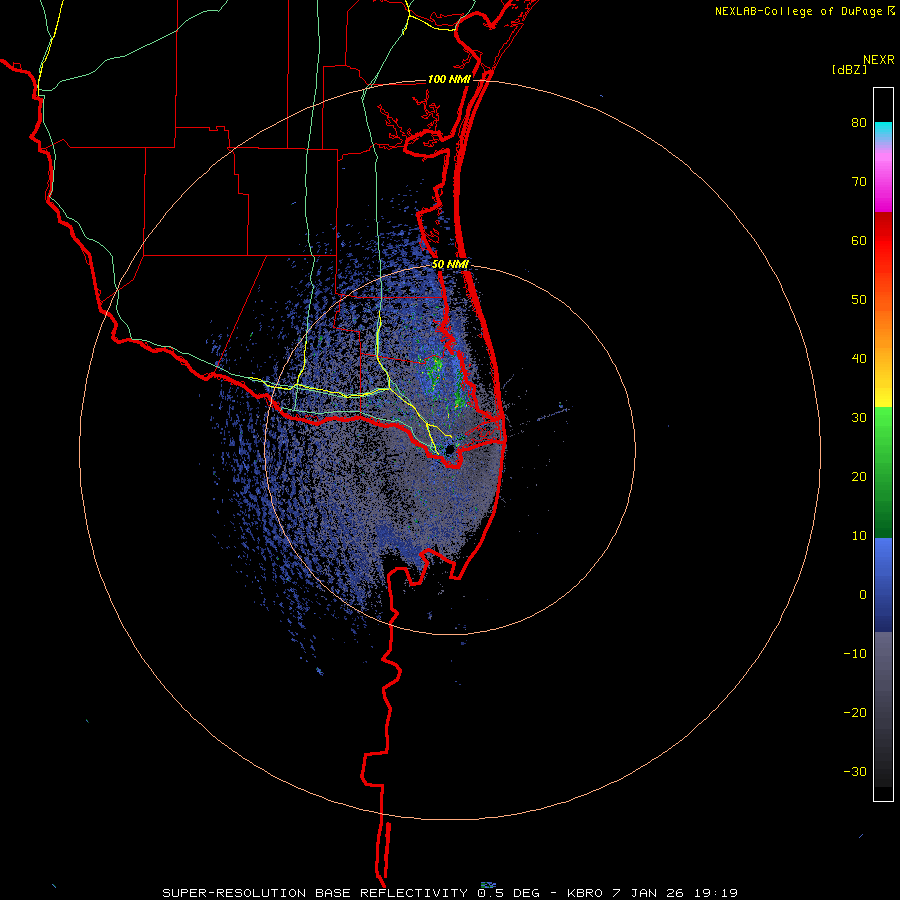The height and width of the screenshot is (900, 900).
Task: Click the 80 value on dBZ scale
Action: [859, 123]
